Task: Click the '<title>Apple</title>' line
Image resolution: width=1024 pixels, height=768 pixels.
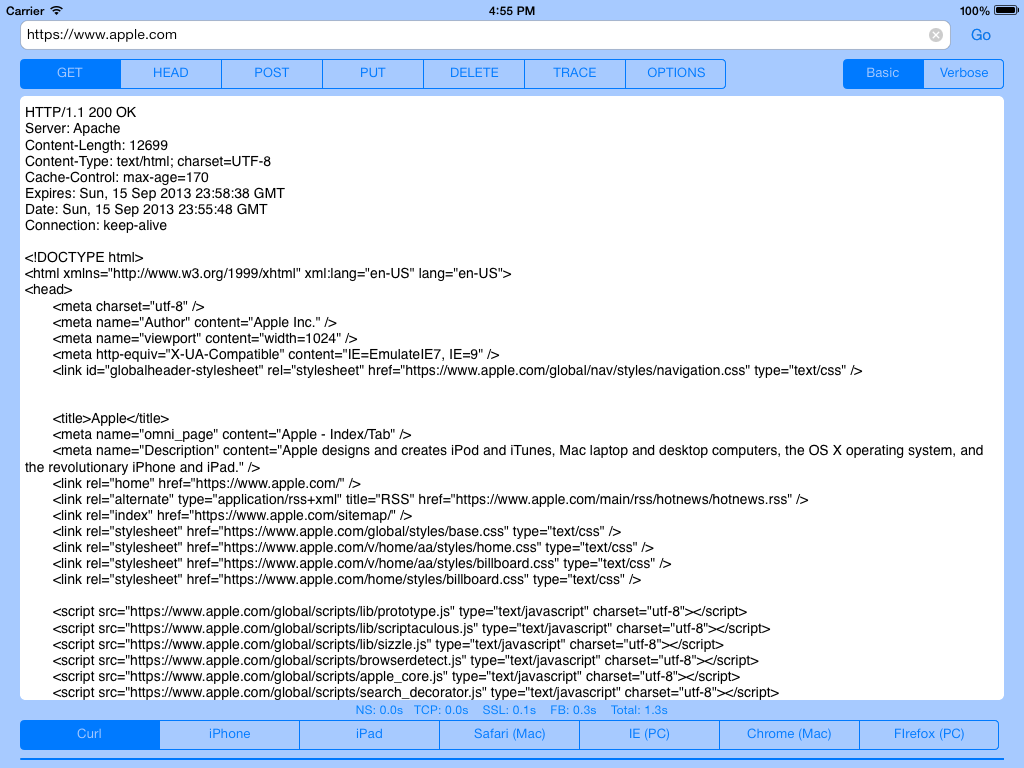Action: pos(110,419)
